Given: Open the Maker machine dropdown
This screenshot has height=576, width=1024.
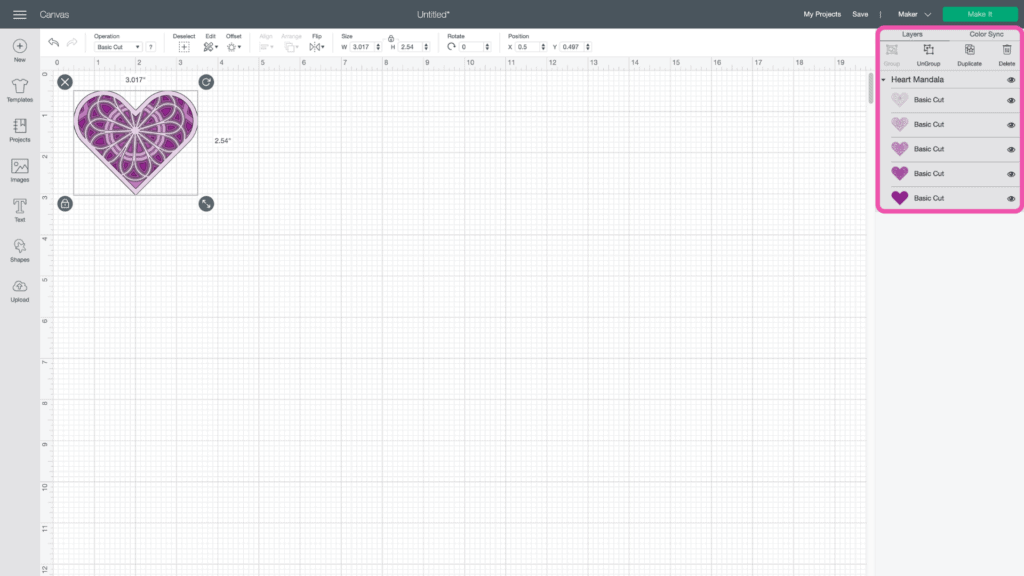Looking at the screenshot, I should tap(914, 14).
